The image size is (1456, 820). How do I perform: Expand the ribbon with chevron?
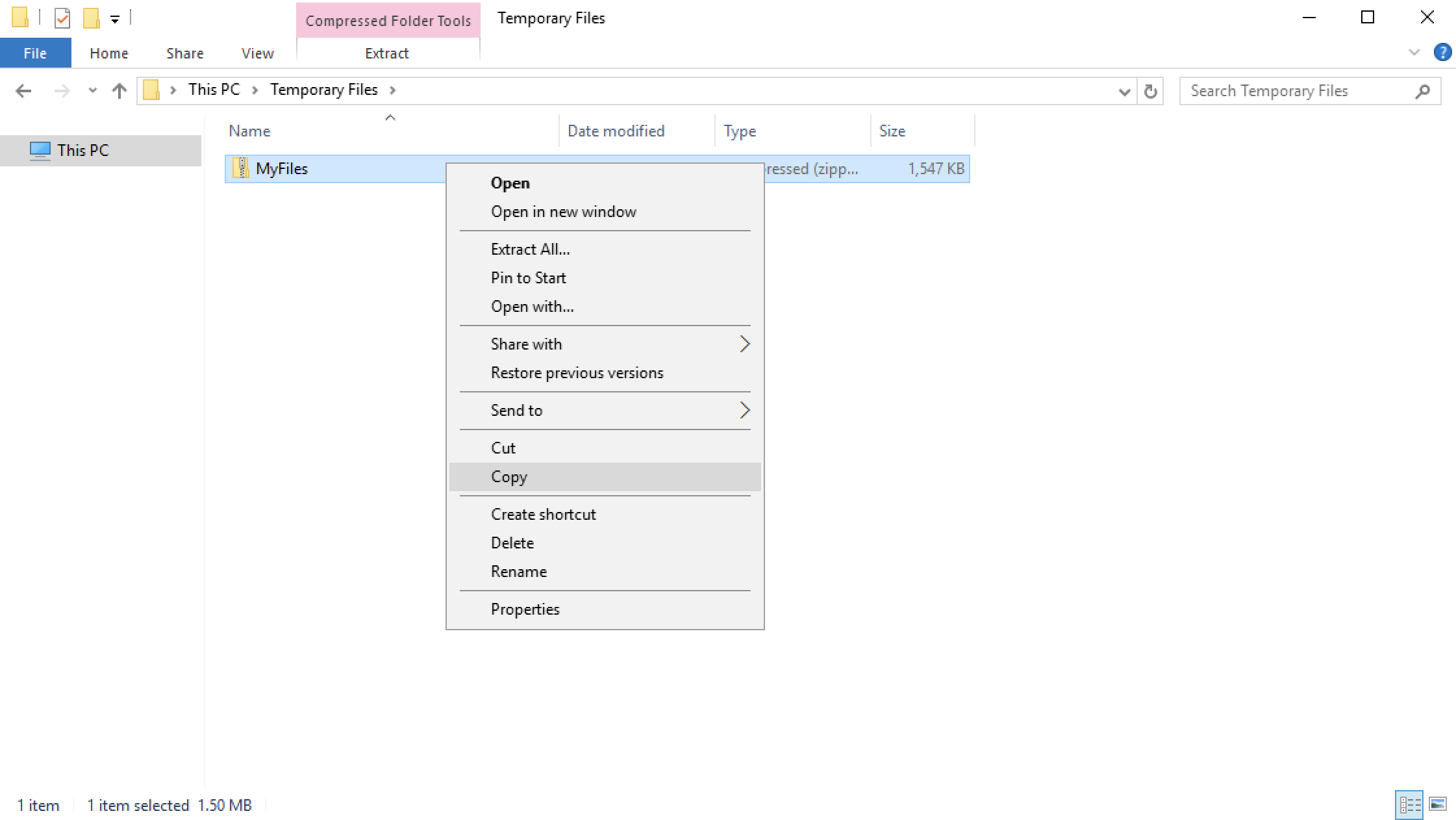click(x=1414, y=53)
